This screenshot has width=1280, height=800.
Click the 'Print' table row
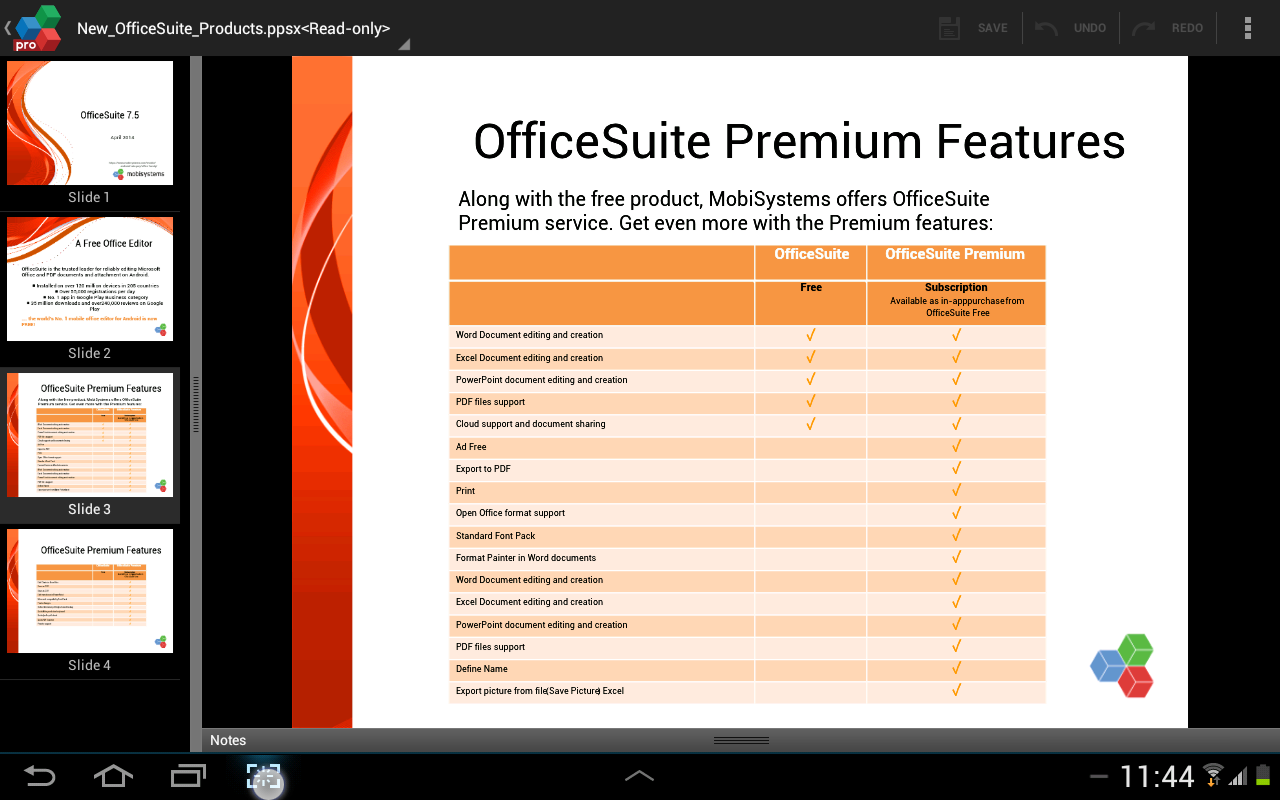[x=747, y=491]
